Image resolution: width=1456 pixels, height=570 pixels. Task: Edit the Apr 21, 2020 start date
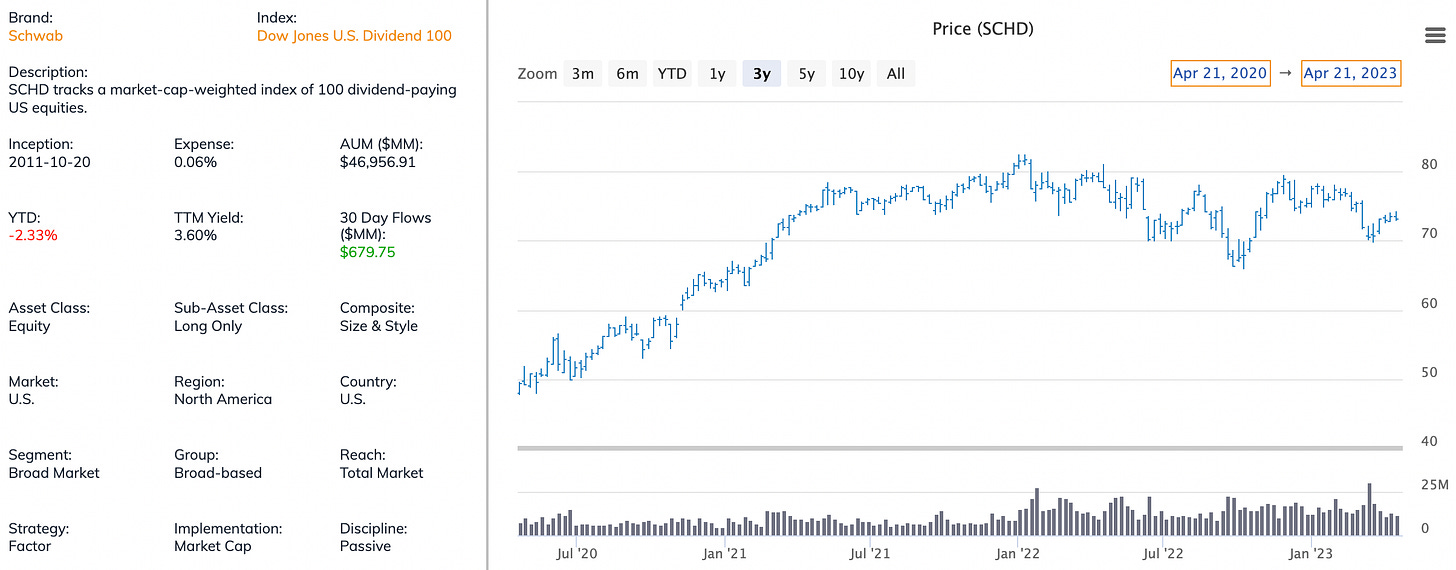click(x=1220, y=73)
